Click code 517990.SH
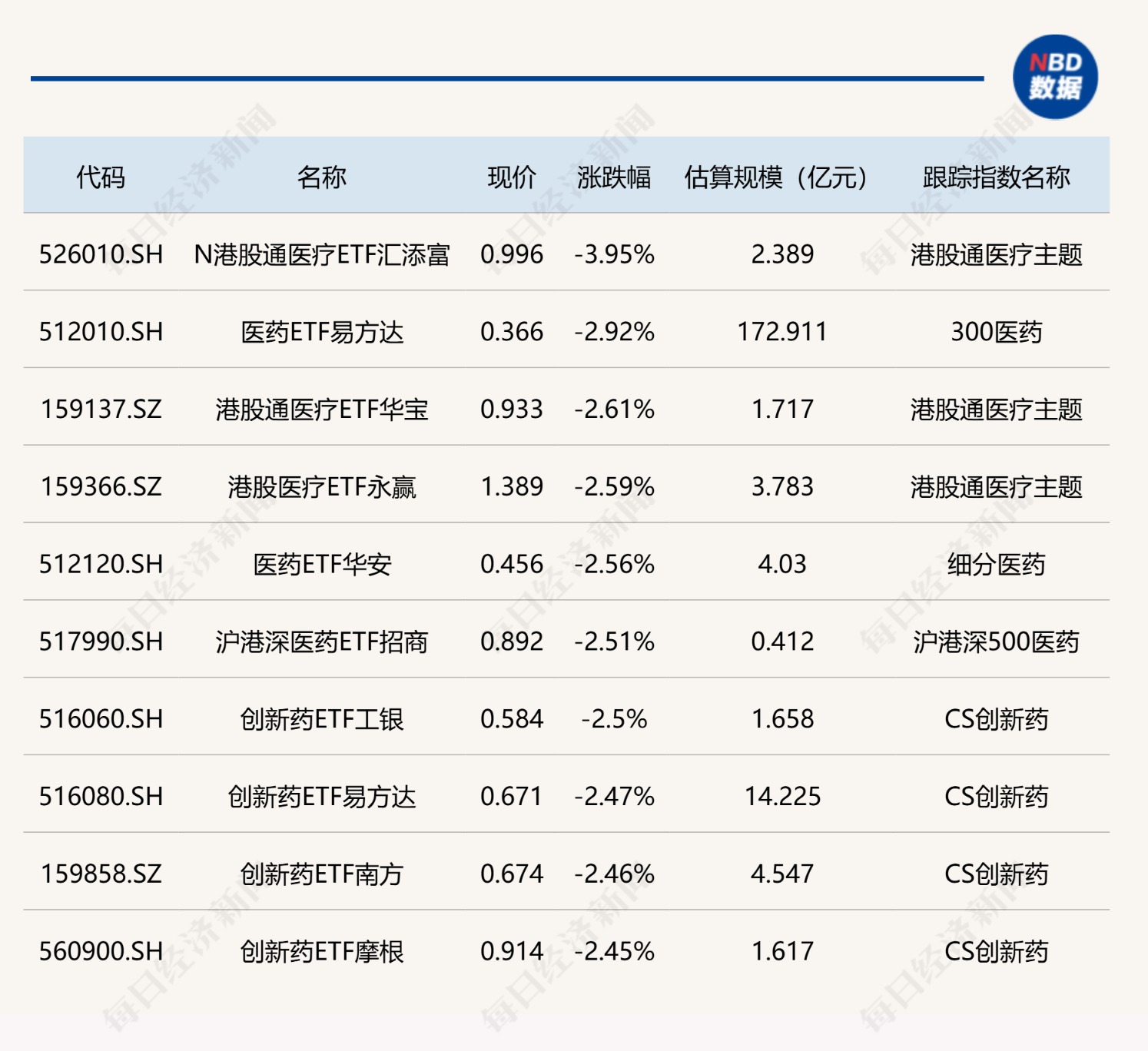The image size is (1148, 1051). pos(101,642)
